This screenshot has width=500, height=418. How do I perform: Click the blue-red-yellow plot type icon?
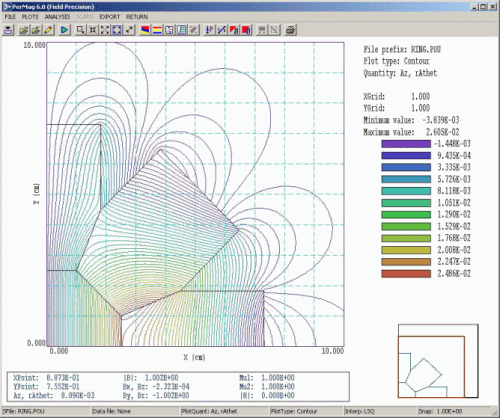pos(145,30)
